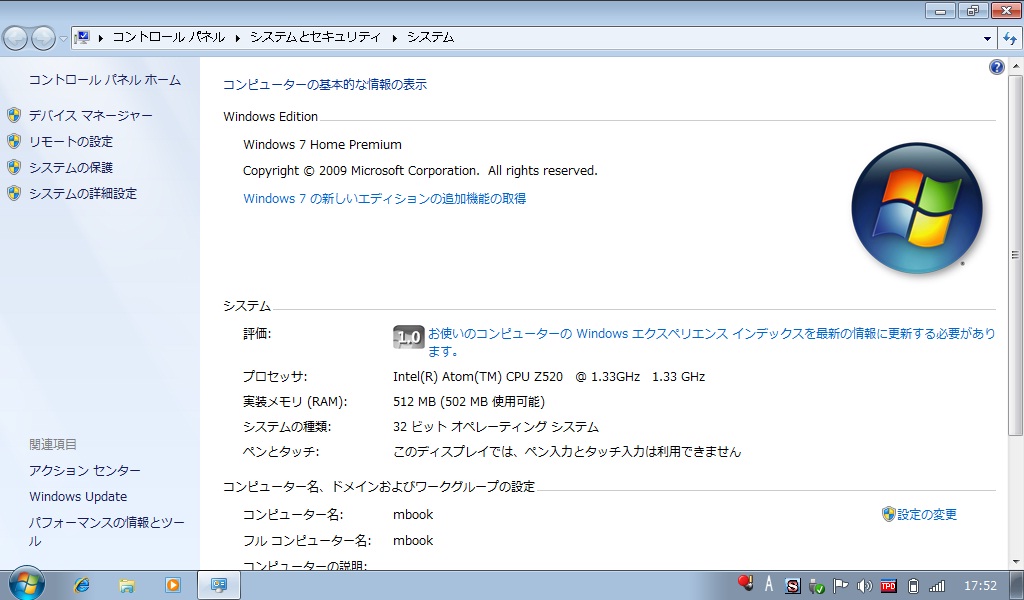
Task: Click Windows 7 の新しいエディションの追加機能の取得 link
Action: (x=385, y=198)
